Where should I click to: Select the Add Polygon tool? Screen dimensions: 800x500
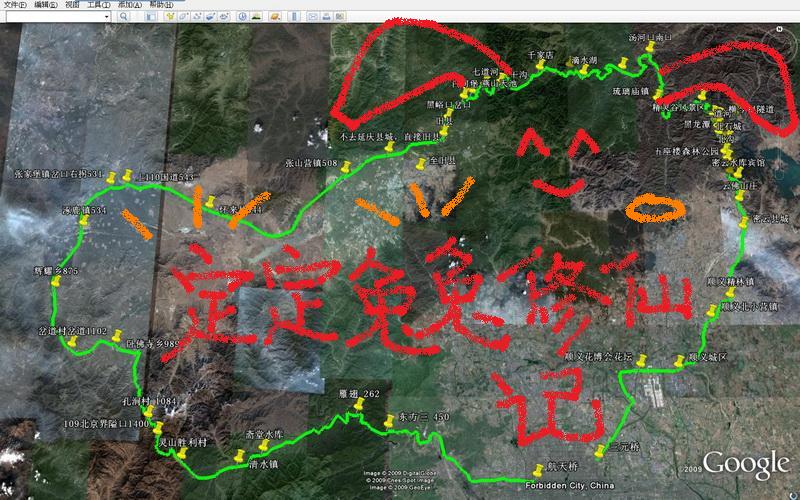coord(184,16)
